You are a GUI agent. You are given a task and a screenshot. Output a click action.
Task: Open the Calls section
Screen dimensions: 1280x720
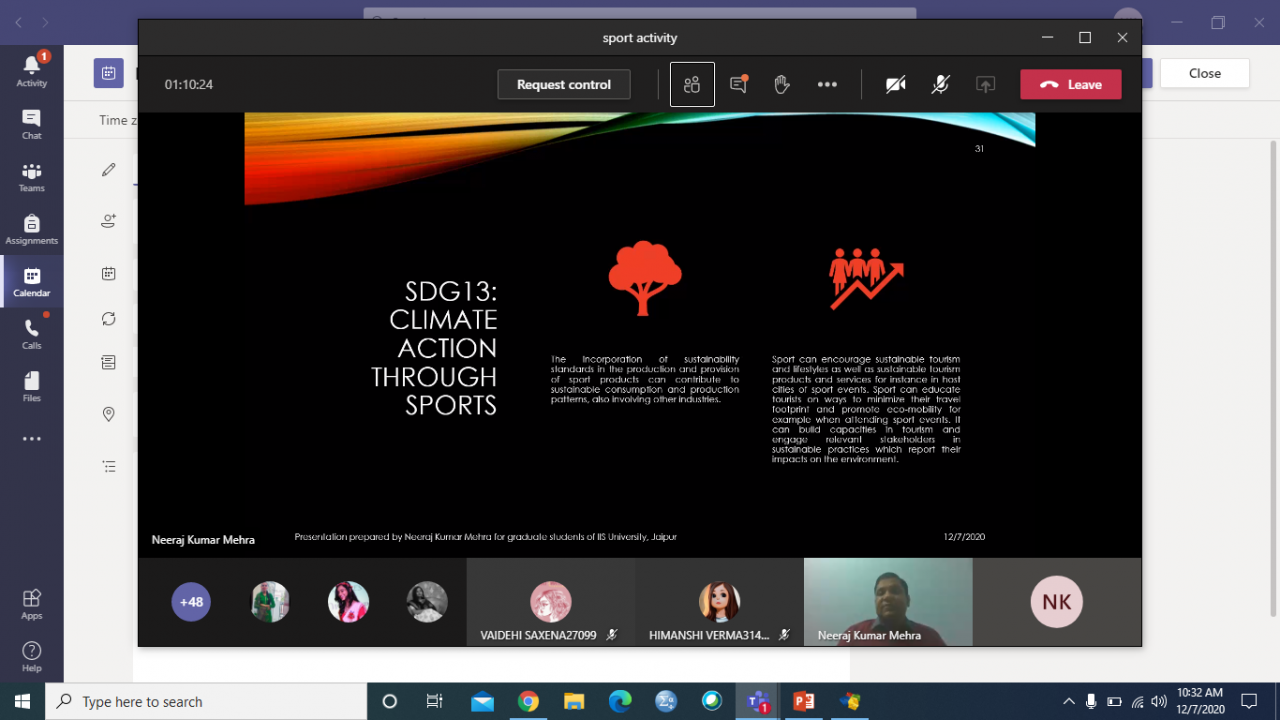coord(31,334)
